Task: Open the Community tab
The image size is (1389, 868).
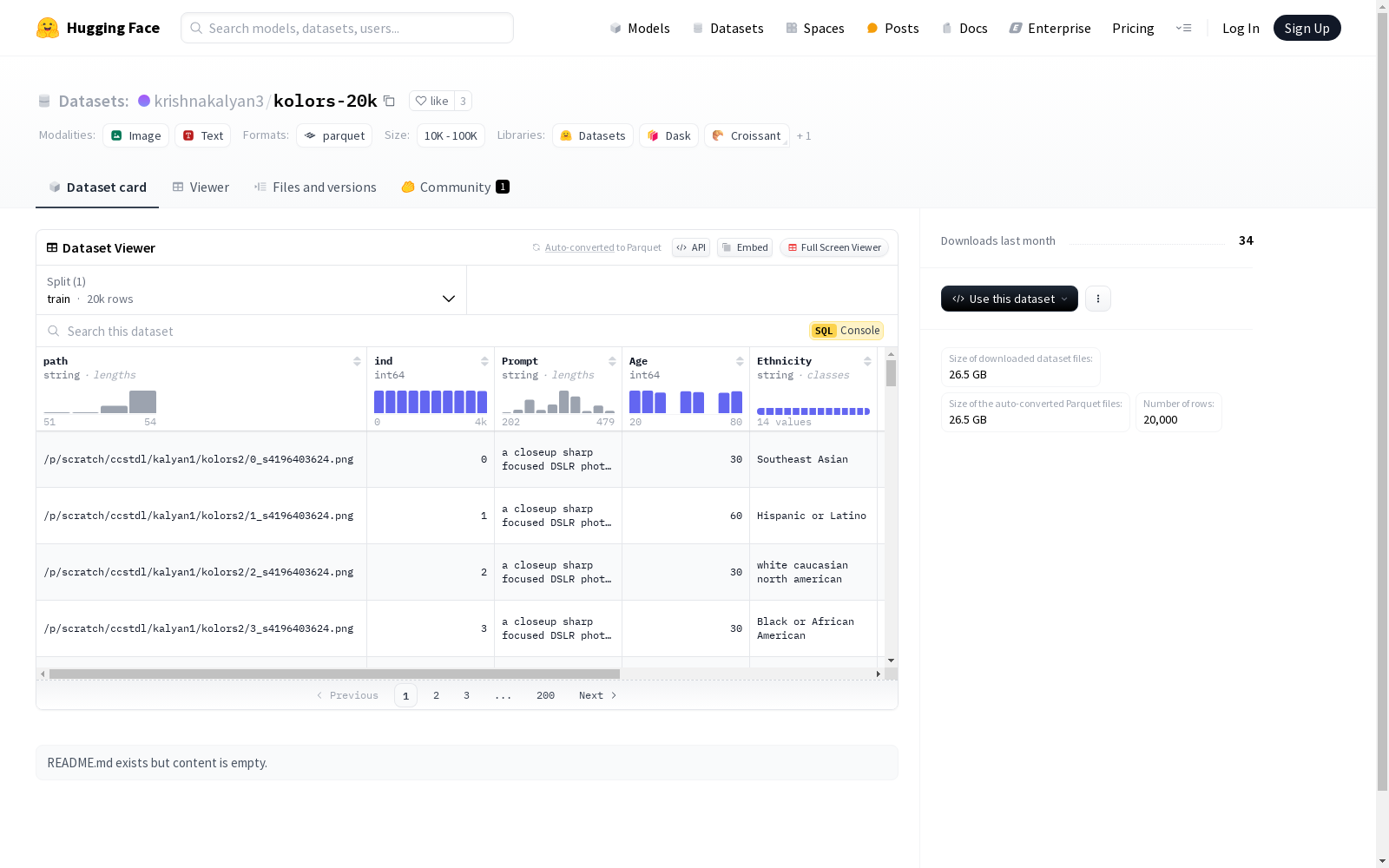Action: tap(455, 187)
